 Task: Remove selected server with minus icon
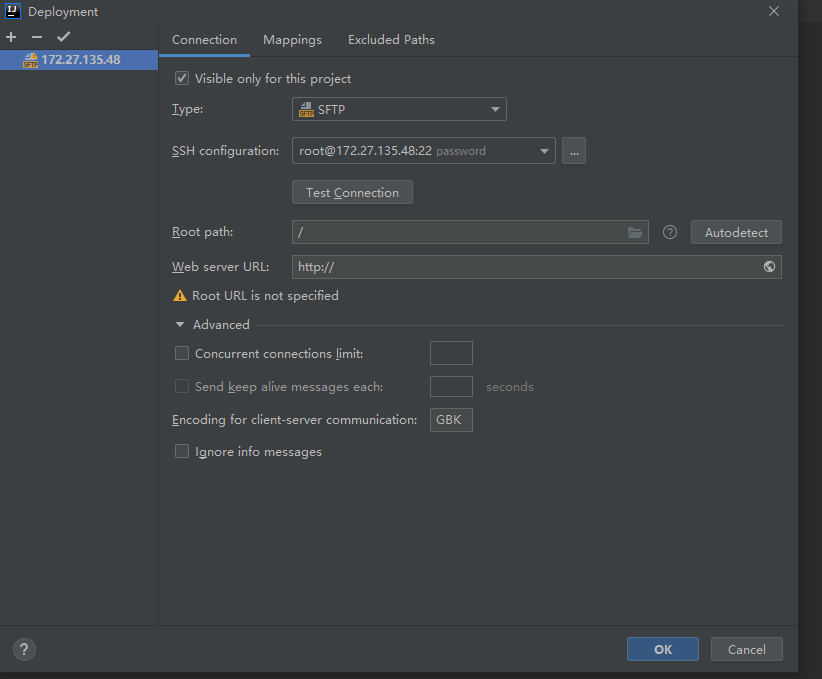pos(37,37)
